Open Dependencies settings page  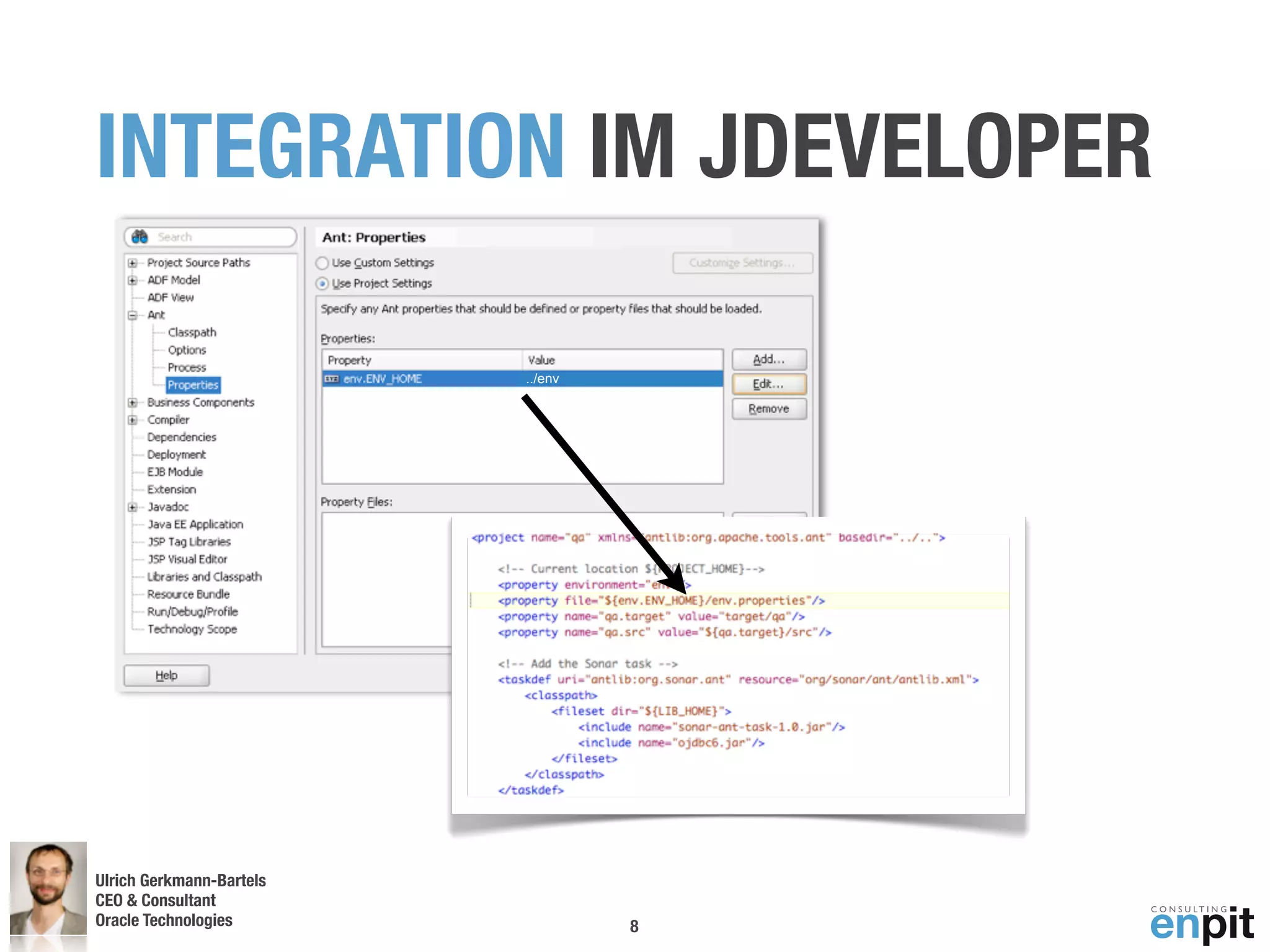click(x=182, y=437)
